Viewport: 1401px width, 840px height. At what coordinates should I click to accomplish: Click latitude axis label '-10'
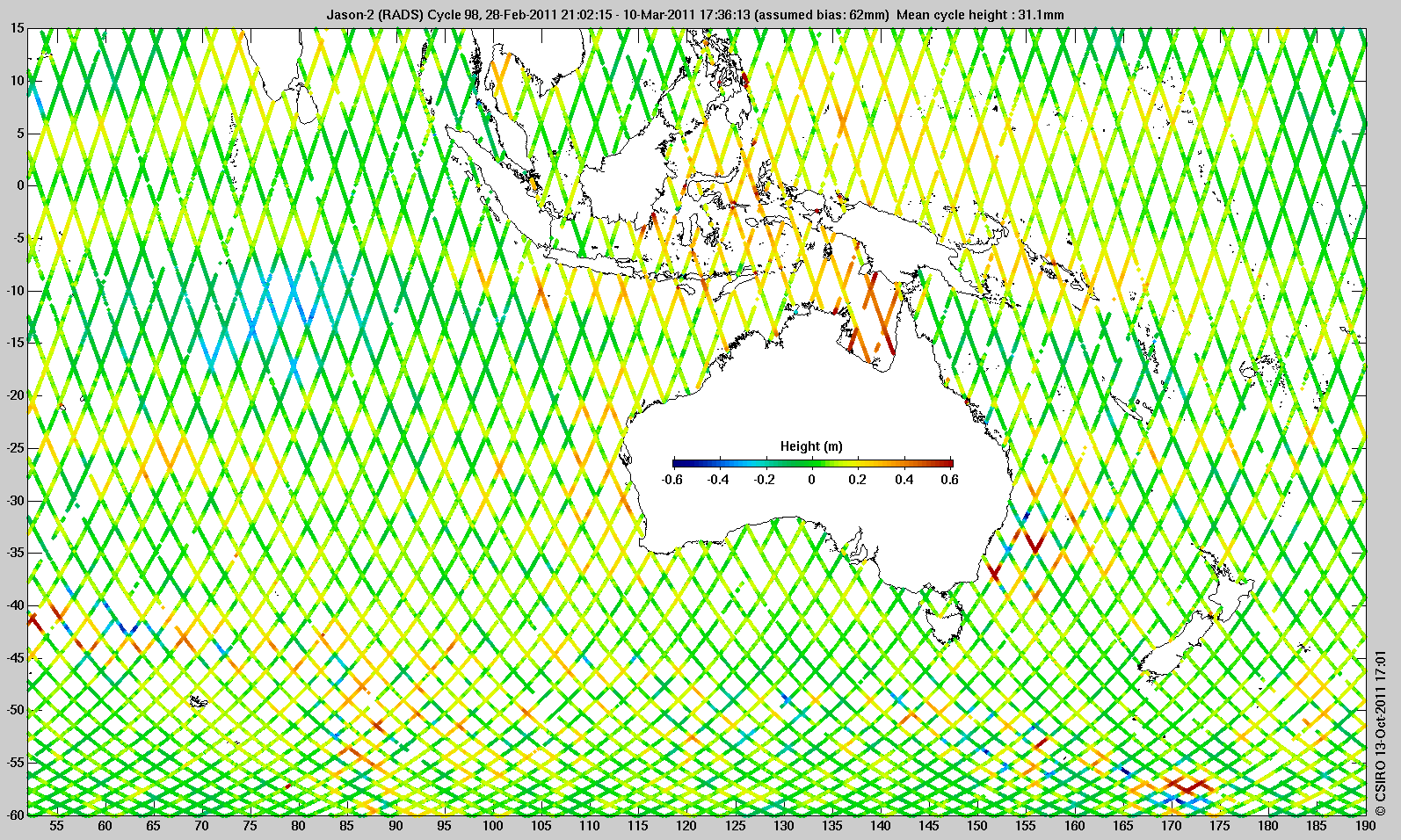click(x=16, y=291)
